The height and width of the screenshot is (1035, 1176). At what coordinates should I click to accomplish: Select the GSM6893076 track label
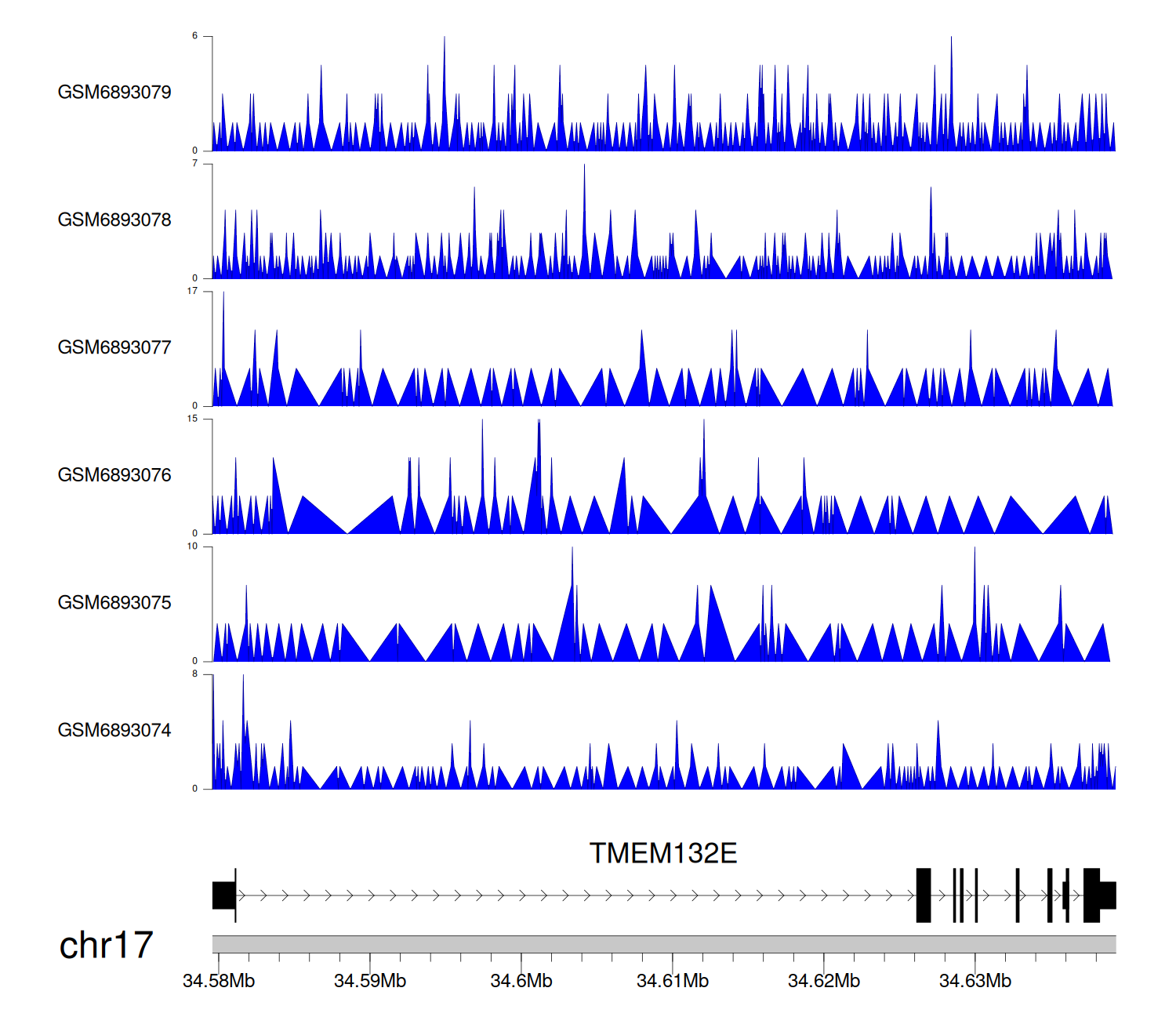[114, 475]
